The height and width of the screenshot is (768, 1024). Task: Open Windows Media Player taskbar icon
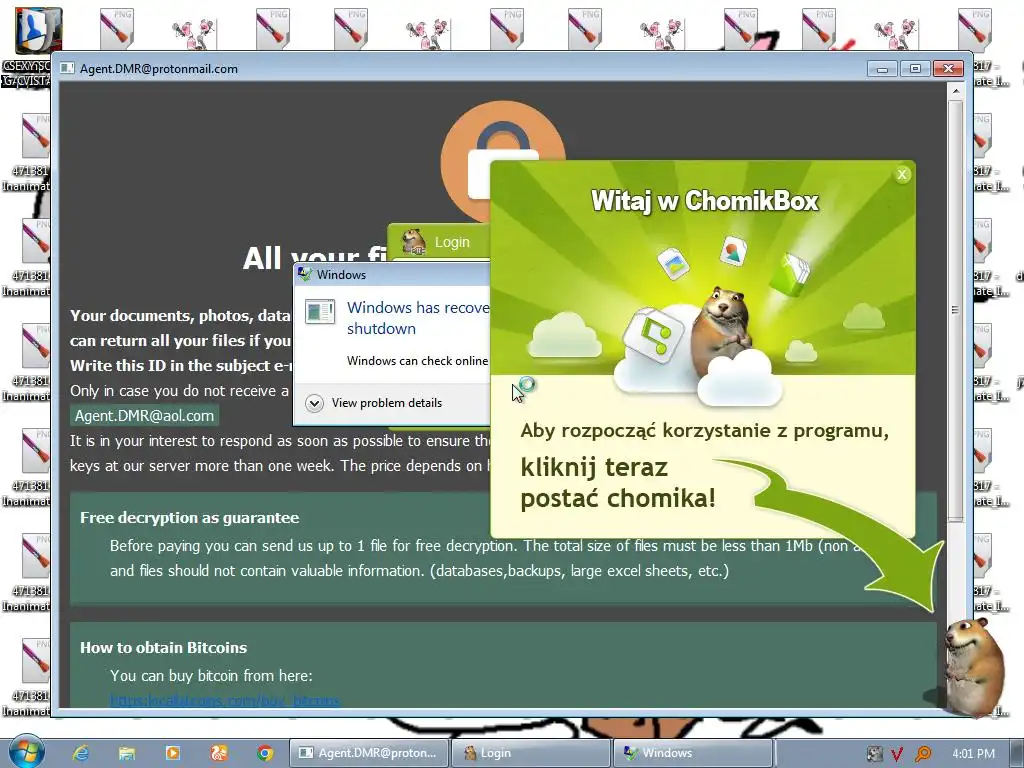point(173,753)
